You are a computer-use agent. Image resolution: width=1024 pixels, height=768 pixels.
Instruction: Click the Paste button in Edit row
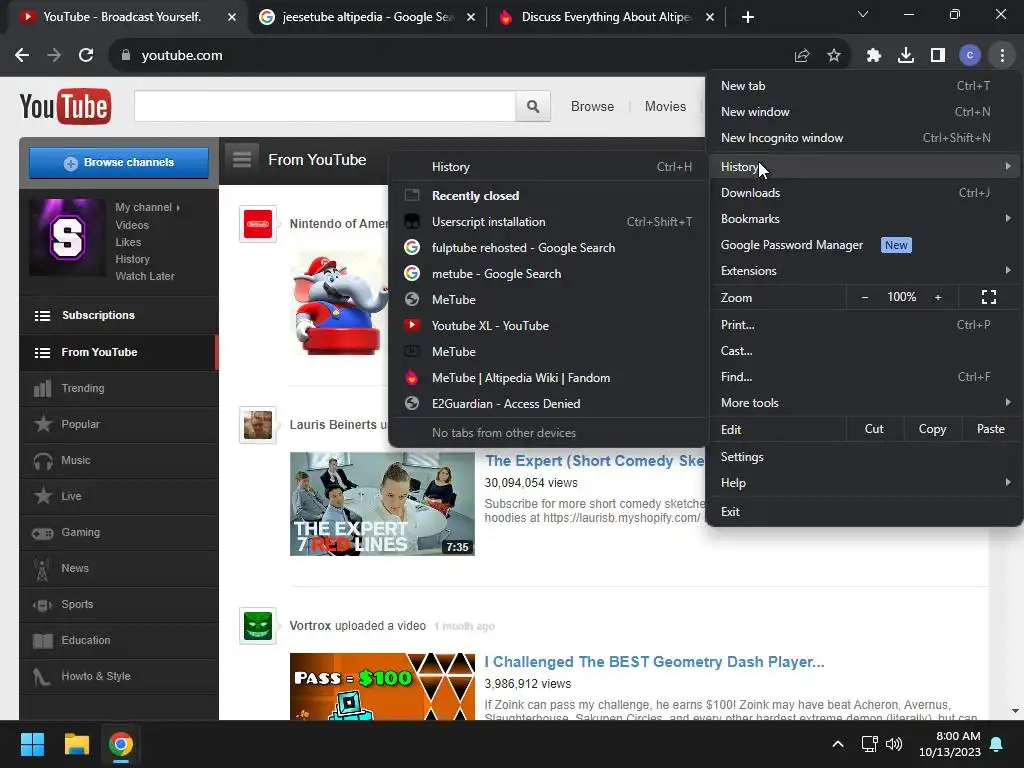click(990, 429)
